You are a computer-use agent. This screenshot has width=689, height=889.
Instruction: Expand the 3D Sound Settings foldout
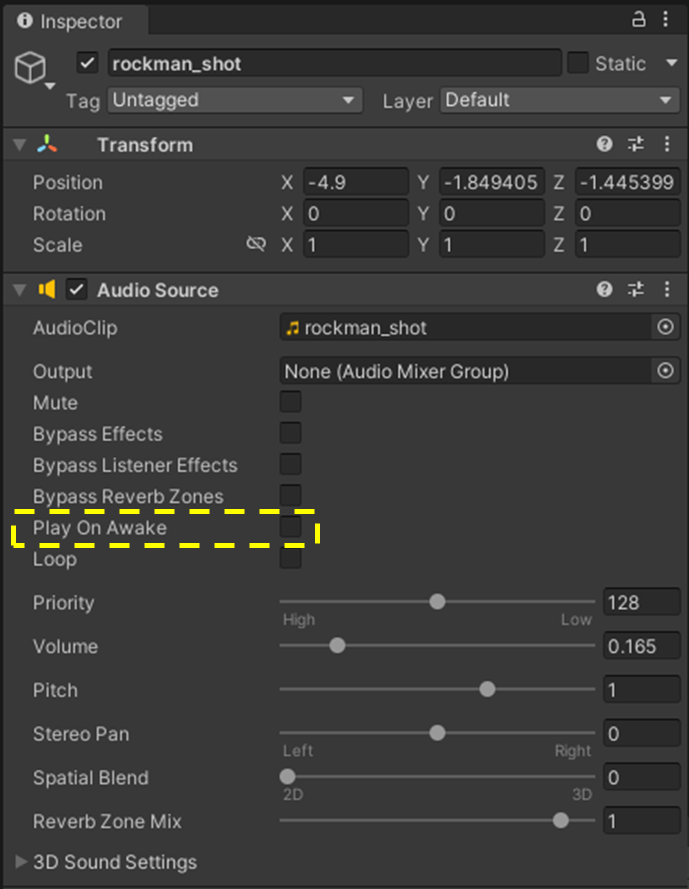(x=21, y=862)
